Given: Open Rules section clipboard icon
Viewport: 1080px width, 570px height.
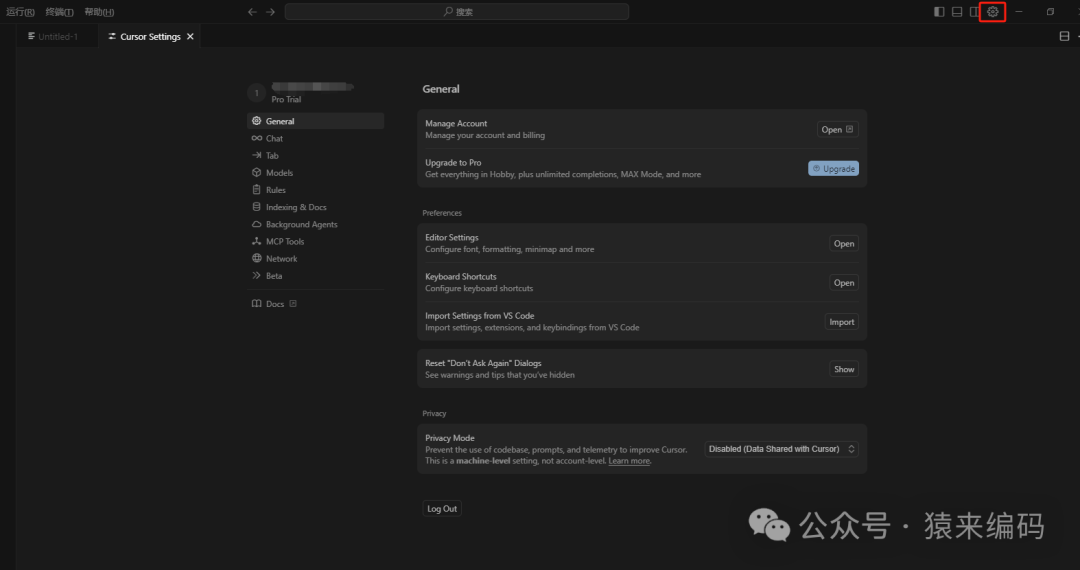Looking at the screenshot, I should point(256,190).
